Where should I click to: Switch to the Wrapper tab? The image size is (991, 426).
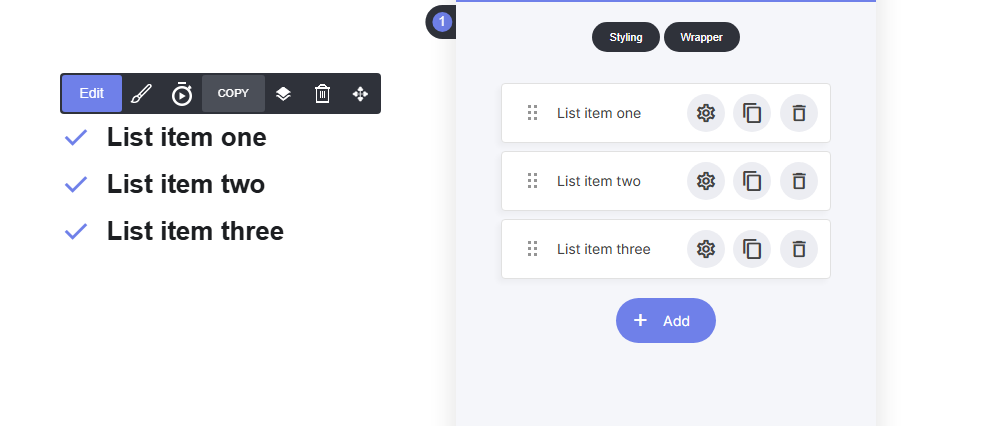[702, 37]
